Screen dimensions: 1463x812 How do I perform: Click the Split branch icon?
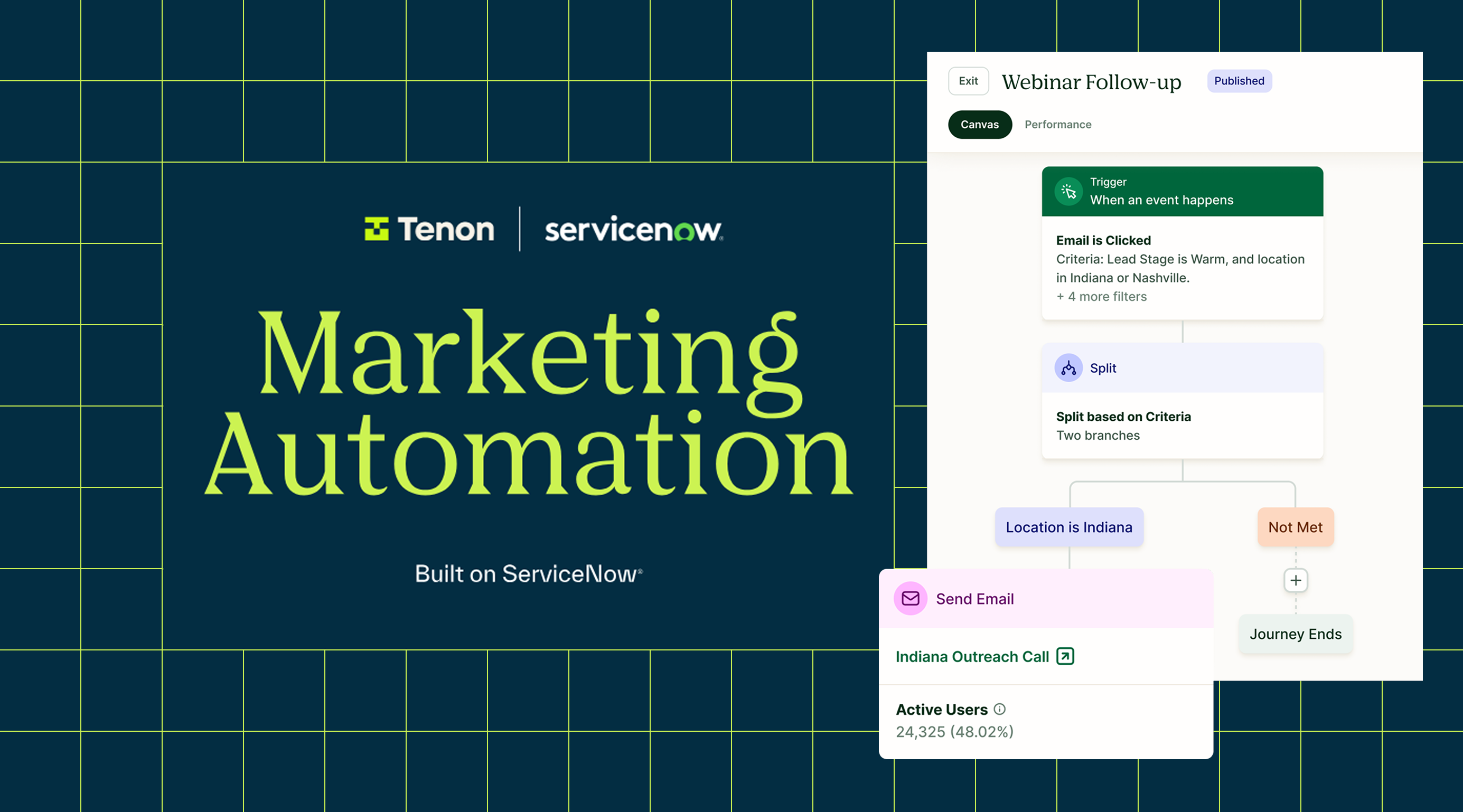click(1068, 368)
